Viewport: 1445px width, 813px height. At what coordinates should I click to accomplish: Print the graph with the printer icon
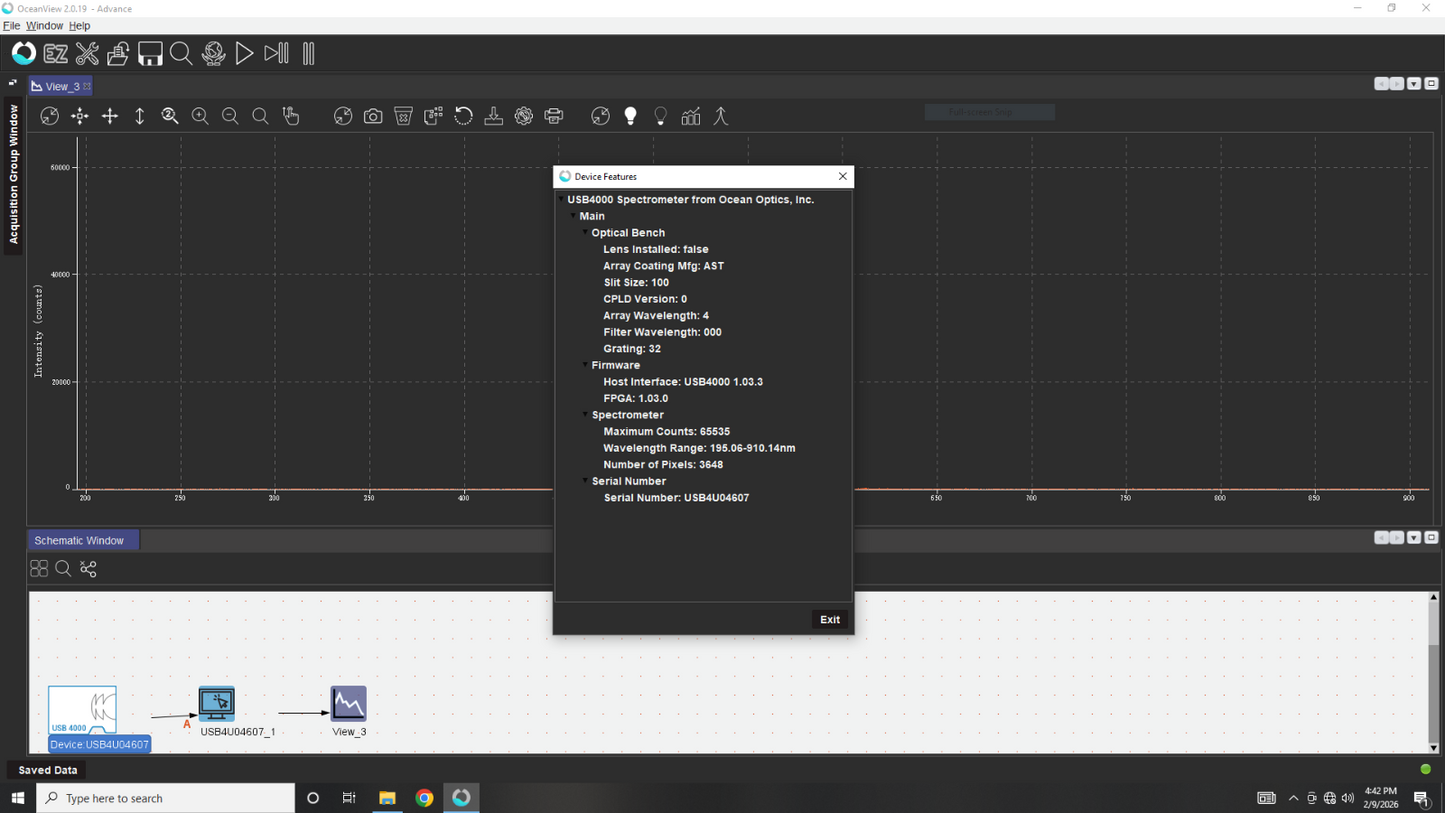pos(554,116)
